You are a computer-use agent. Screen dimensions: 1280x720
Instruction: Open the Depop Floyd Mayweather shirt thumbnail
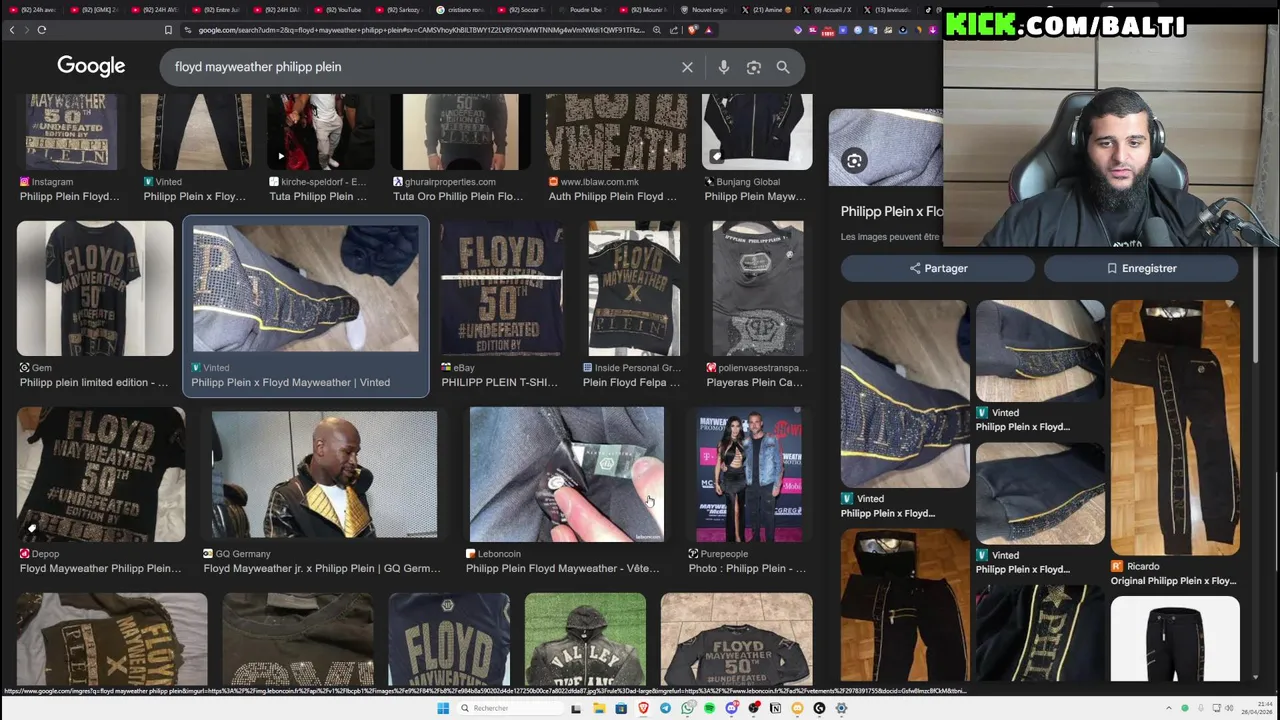101,474
